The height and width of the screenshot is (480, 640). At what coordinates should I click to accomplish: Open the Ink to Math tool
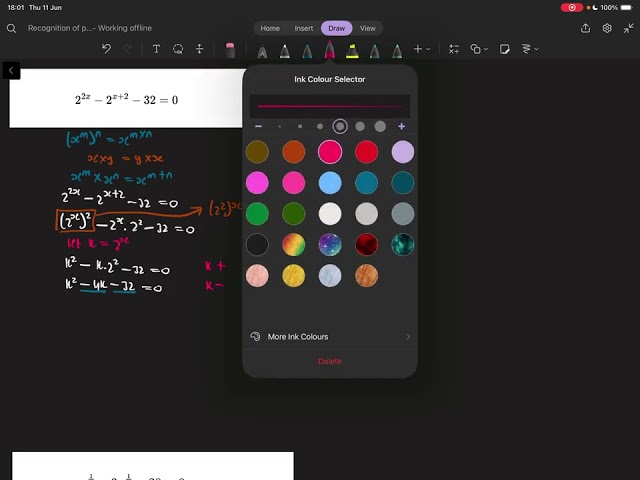click(x=453, y=49)
